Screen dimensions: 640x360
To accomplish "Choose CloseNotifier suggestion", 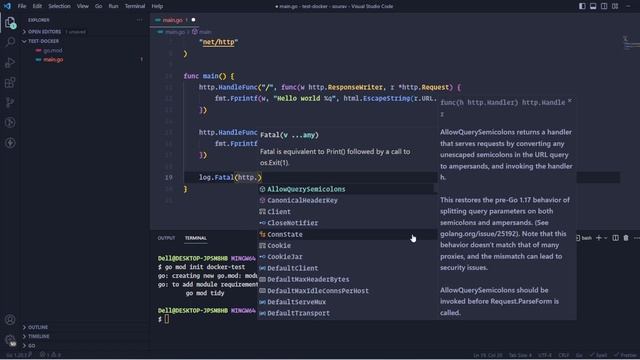I will tap(347, 223).
